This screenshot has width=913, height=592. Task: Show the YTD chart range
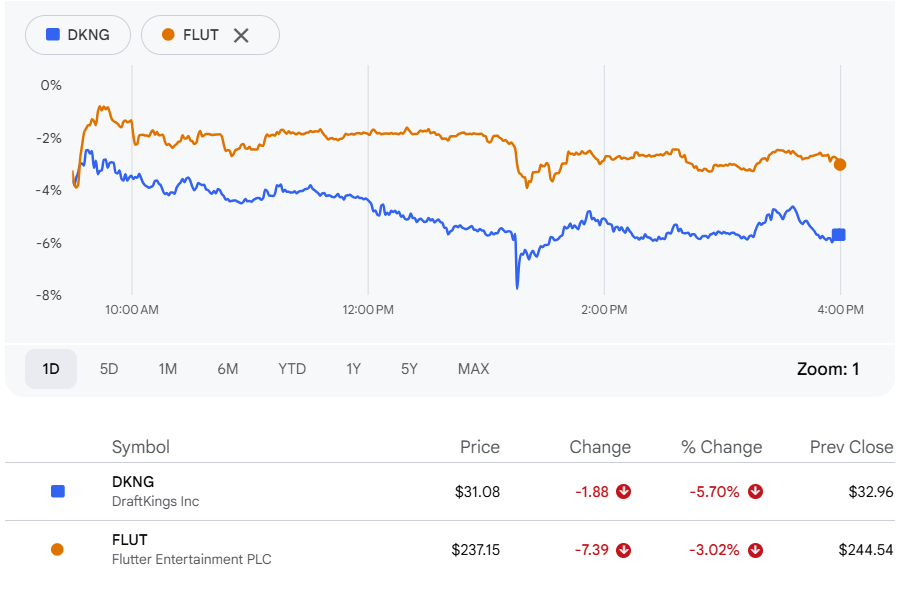pyautogui.click(x=291, y=369)
